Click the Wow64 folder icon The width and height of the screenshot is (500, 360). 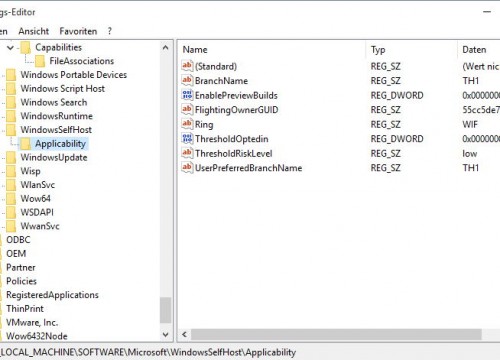coord(11,199)
